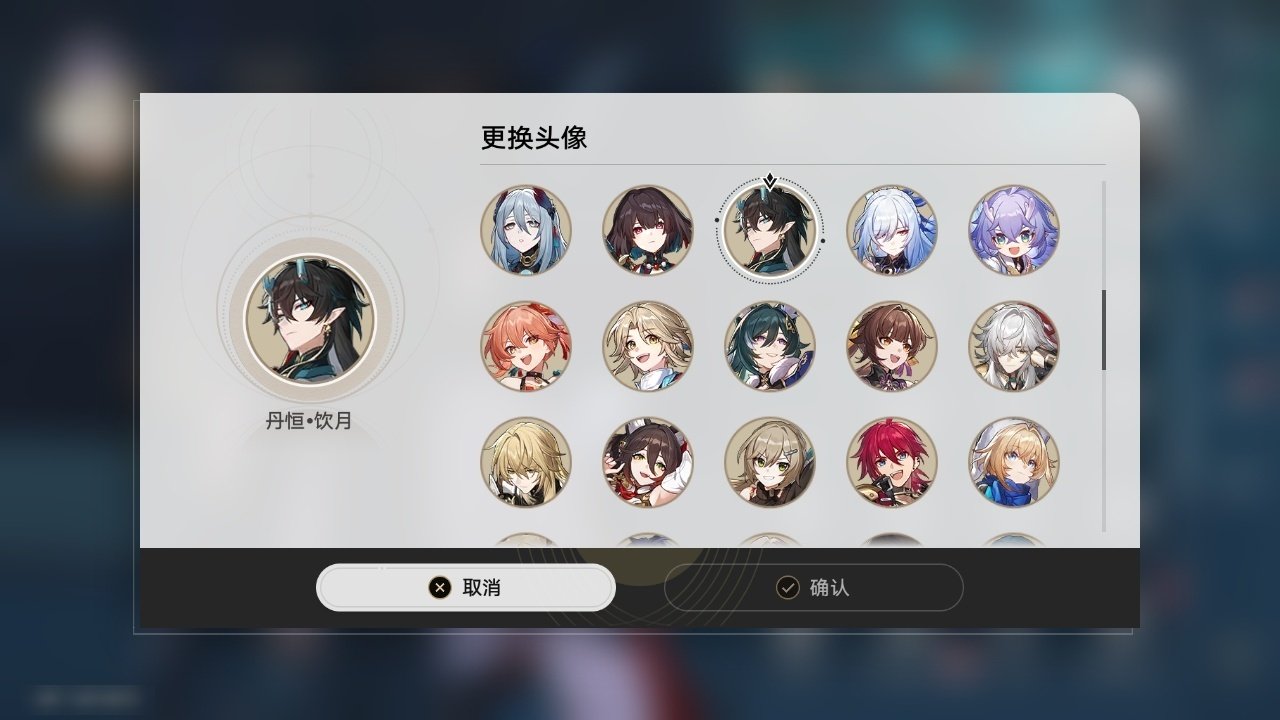Select the highlighted Dan Heng Imbibitor Lunae avatar
Screen dimensions: 1280x720
(x=770, y=230)
